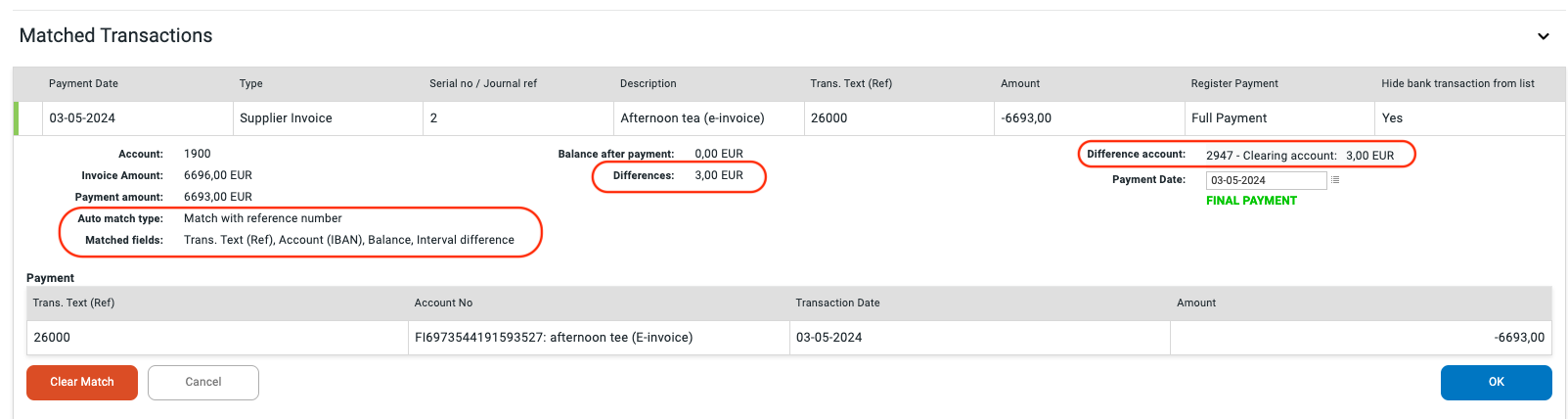
Task: Click the Afternoon tea (e-invoice) description
Action: coord(692,118)
